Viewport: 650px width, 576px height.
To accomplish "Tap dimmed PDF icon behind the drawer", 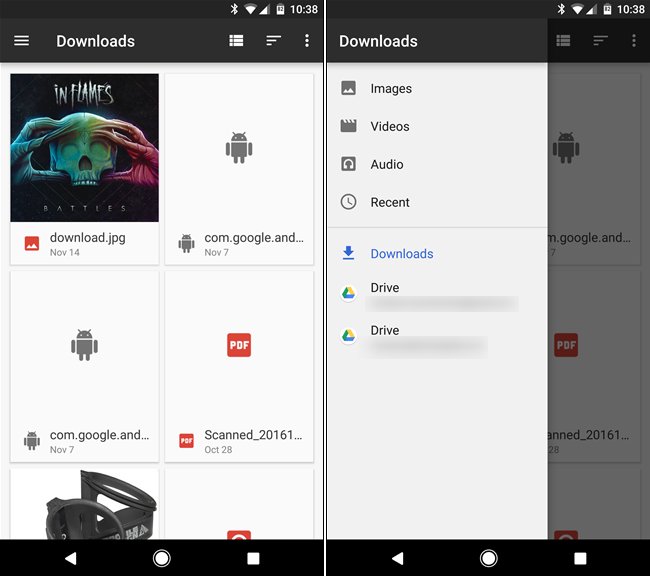I will point(566,345).
